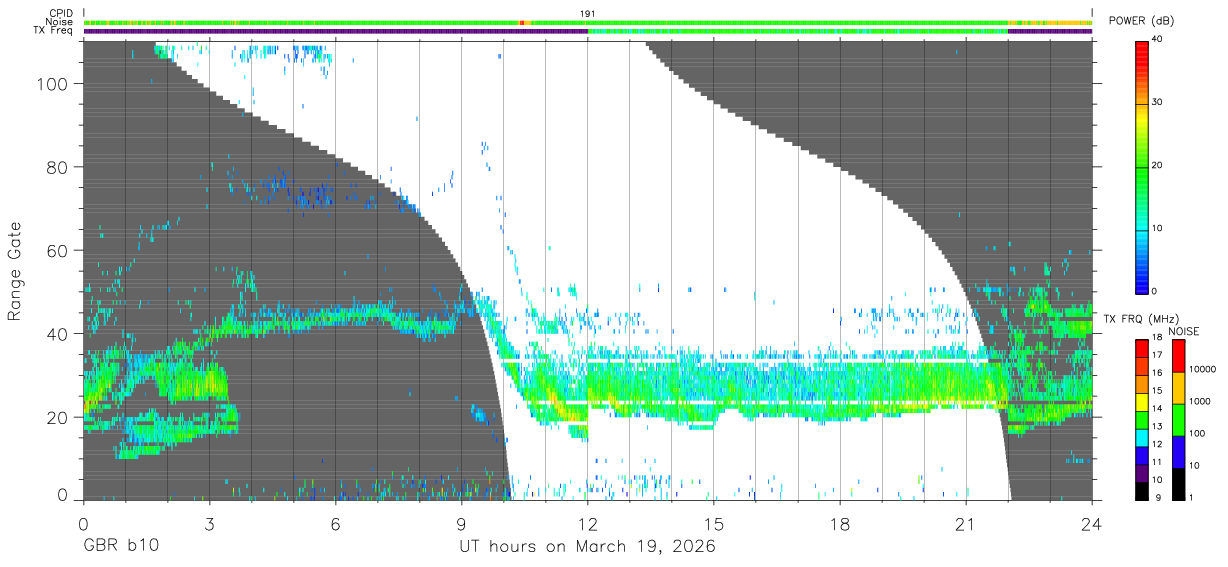Click the x-axis tick label '6'
This screenshot has width=1228, height=567.
pyautogui.click(x=335, y=523)
